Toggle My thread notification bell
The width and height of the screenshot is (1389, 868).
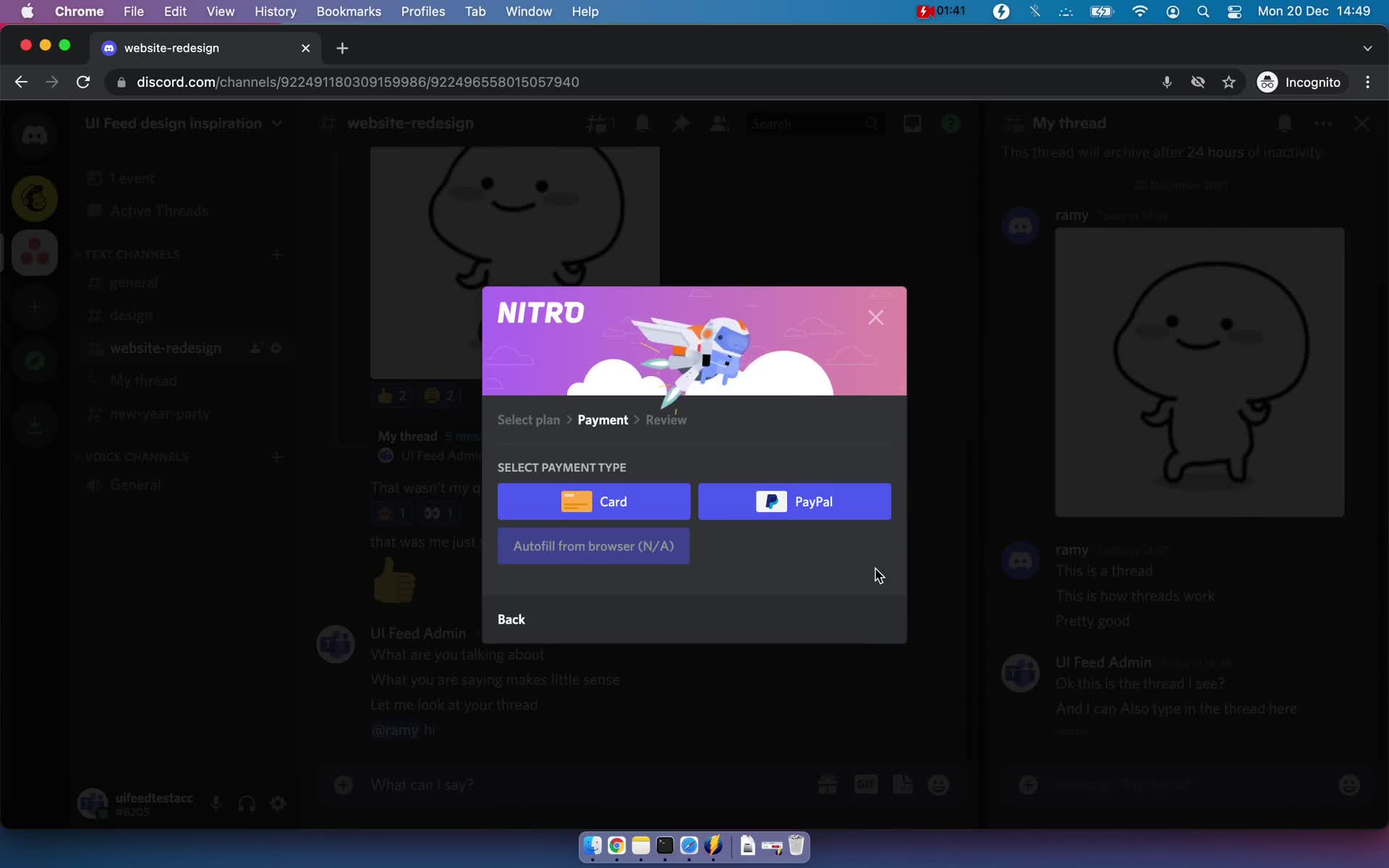pos(1285,124)
